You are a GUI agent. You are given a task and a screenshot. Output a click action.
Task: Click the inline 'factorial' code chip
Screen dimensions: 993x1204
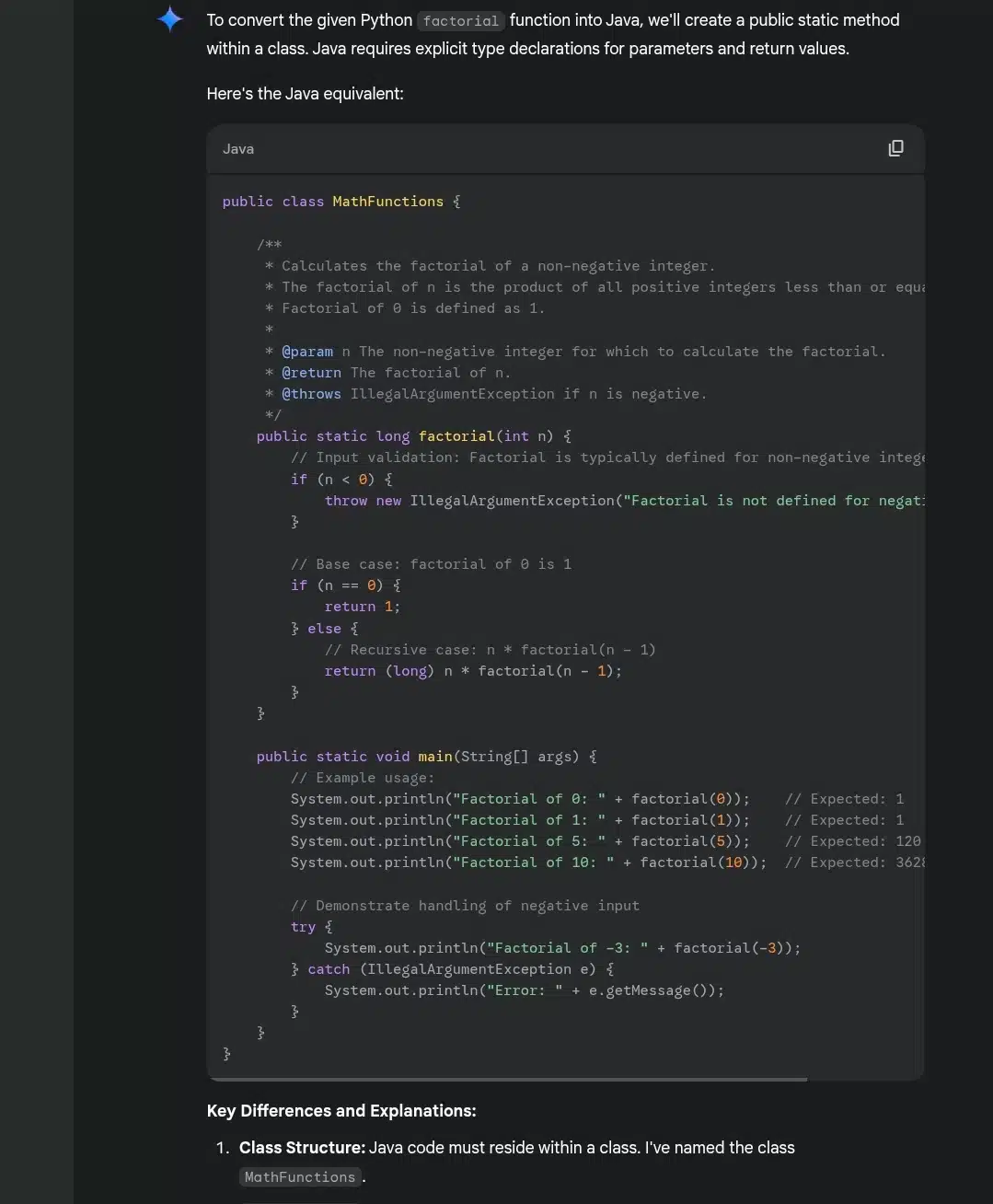pyautogui.click(x=461, y=20)
